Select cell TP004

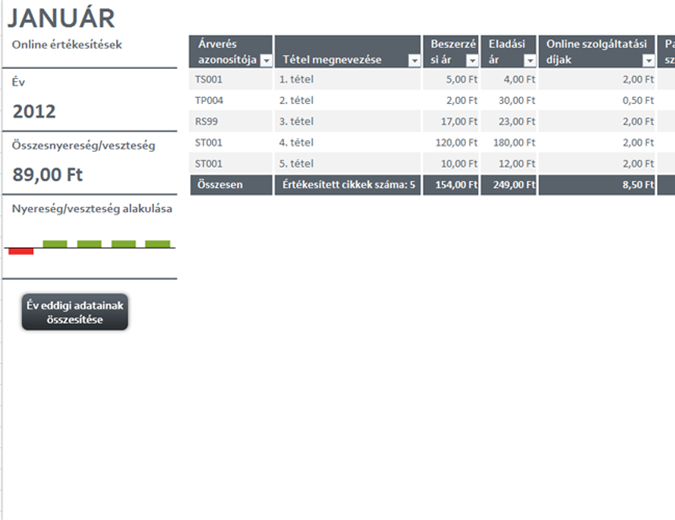[x=231, y=101]
